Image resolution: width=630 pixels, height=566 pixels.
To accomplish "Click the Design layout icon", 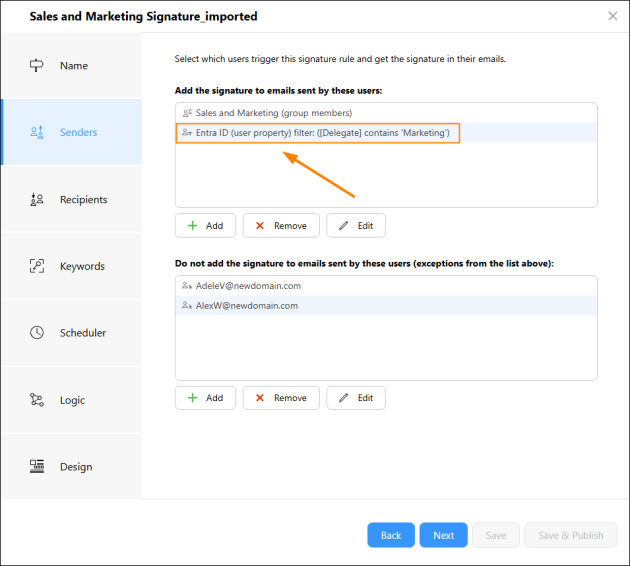I will click(37, 466).
